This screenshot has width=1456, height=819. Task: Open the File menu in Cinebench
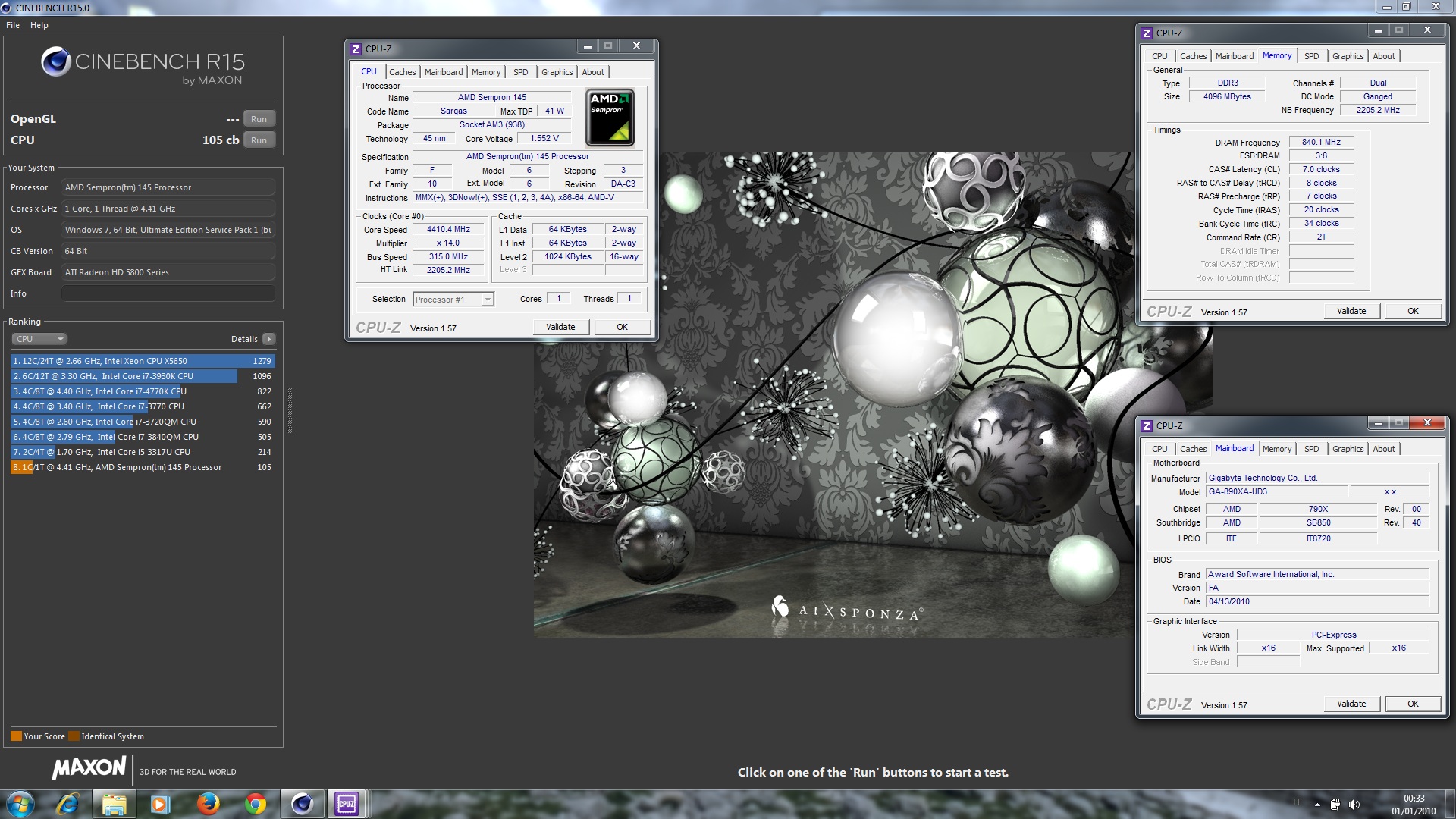click(x=13, y=25)
